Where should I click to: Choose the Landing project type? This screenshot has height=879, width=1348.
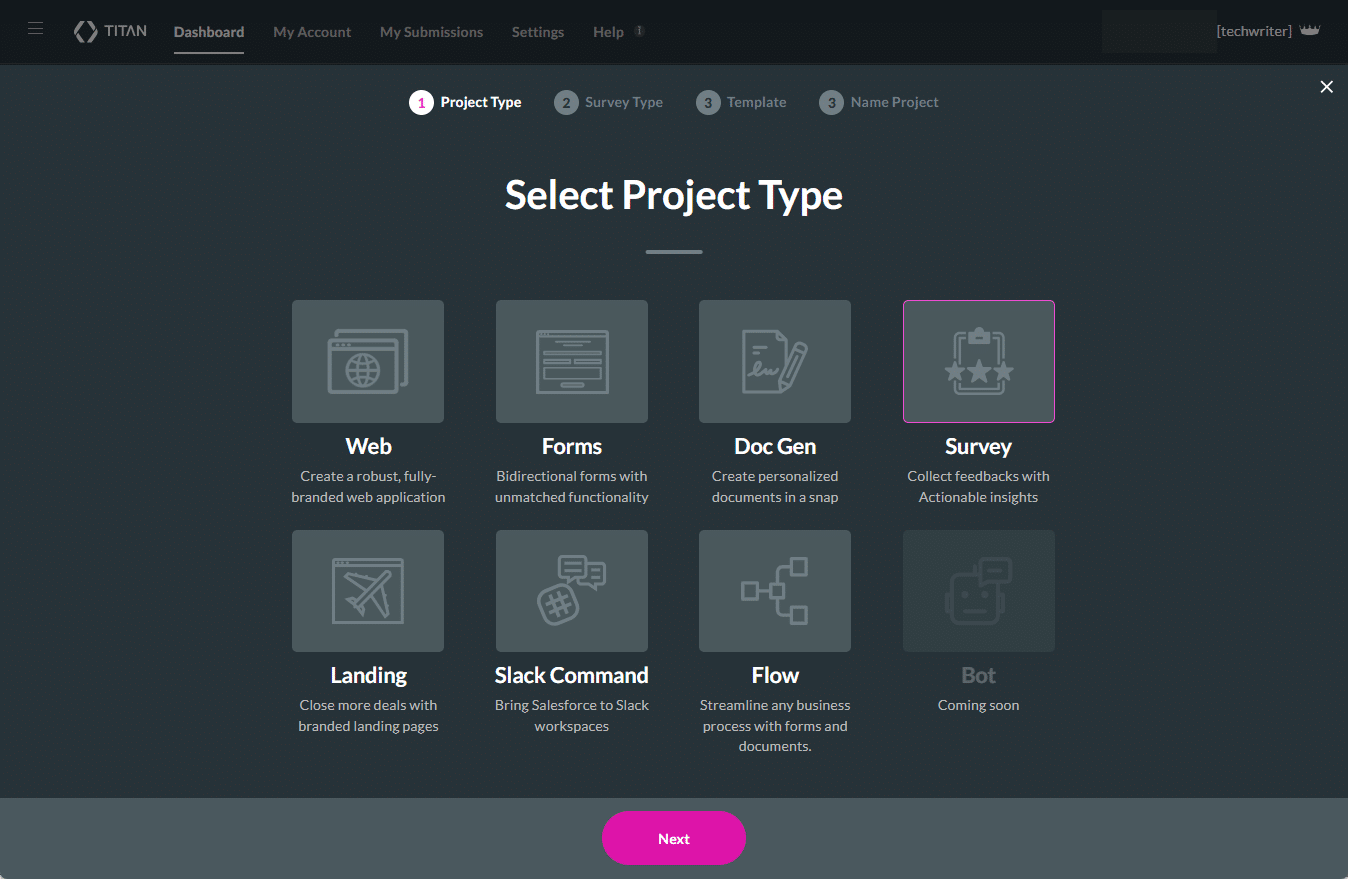(368, 591)
